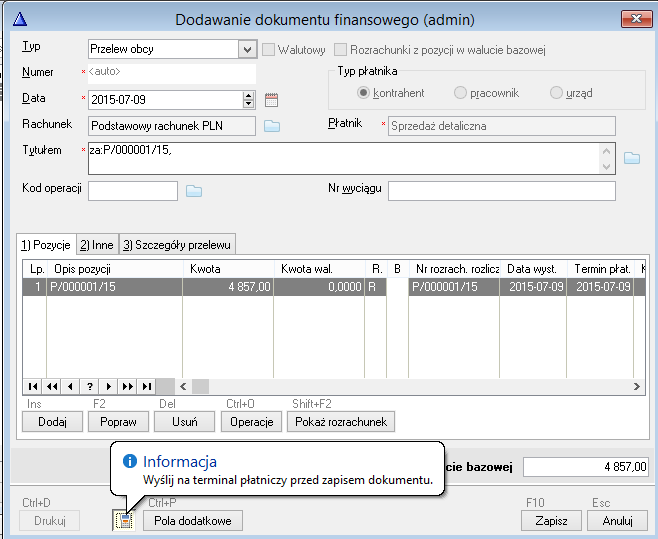The width and height of the screenshot is (658, 539).
Task: Open the calendar picker next to Data
Action: pos(270,99)
